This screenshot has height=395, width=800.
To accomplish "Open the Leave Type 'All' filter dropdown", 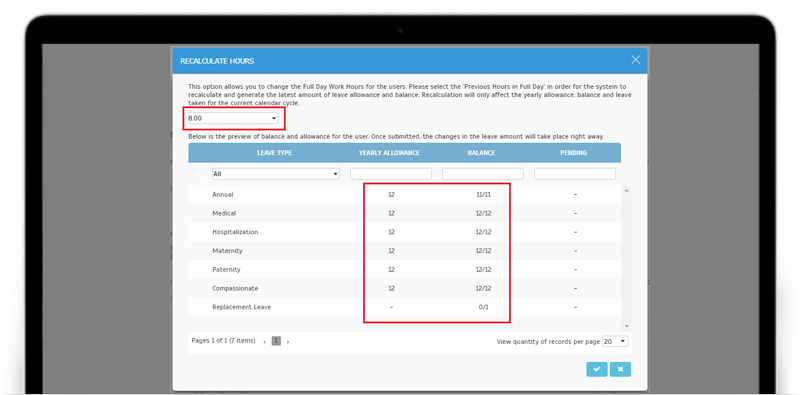I will point(276,174).
